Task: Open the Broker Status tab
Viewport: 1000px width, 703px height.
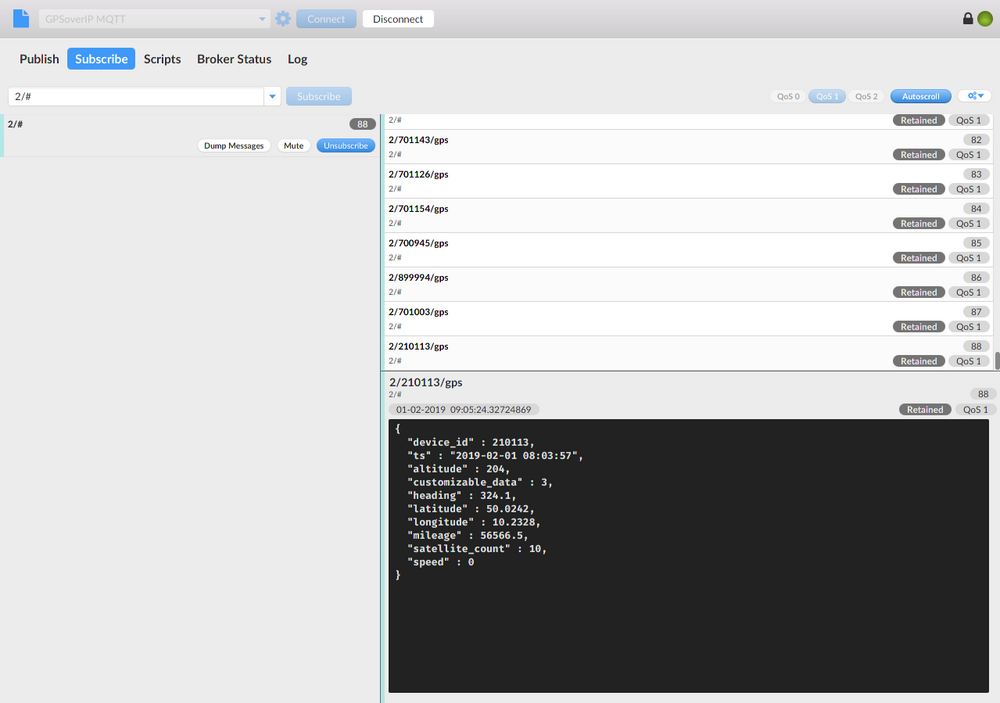Action: pos(234,59)
